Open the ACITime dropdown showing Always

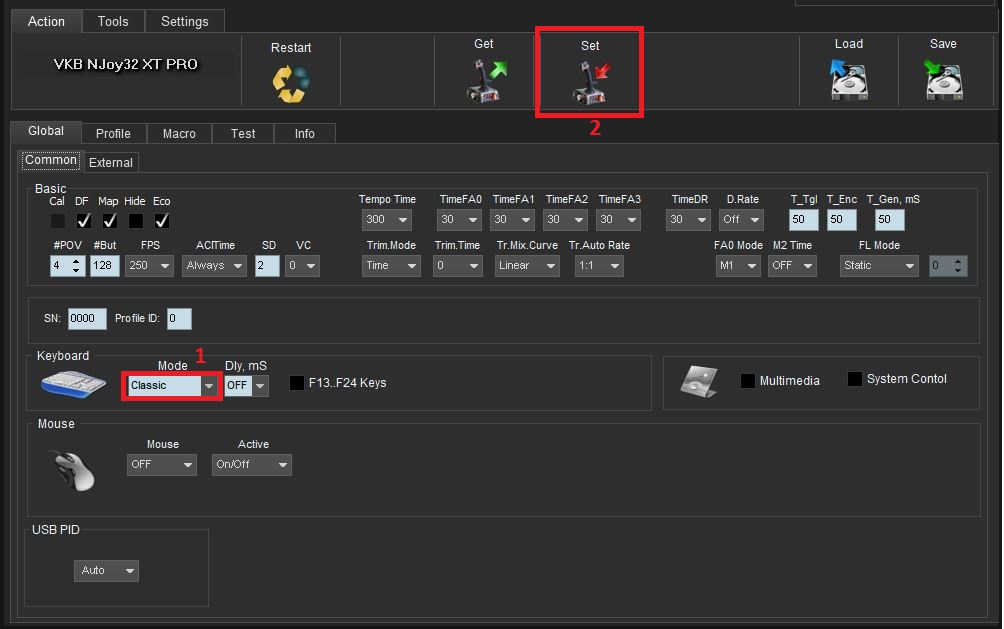[215, 266]
